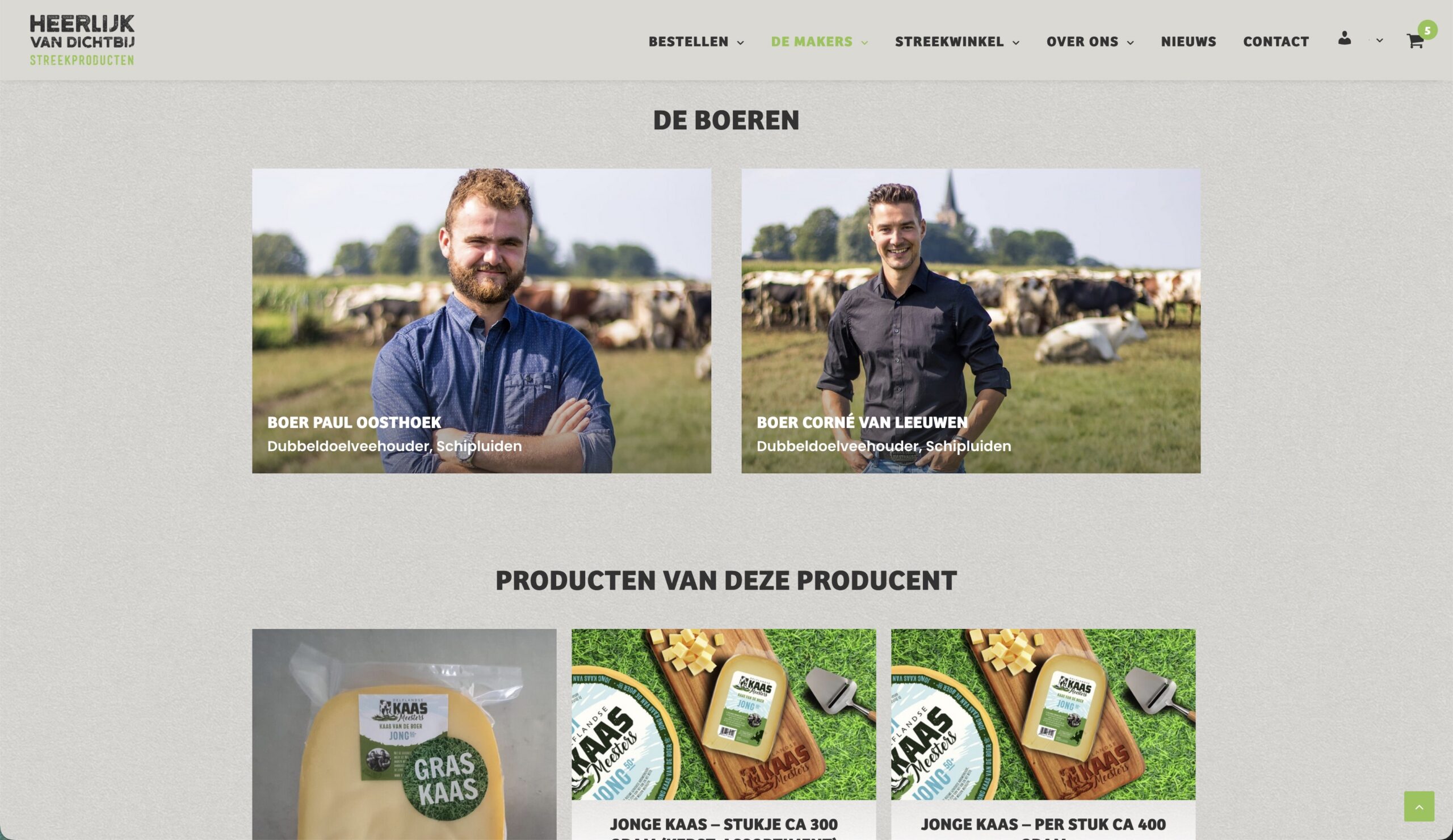Open the Graskaas product image

point(404,734)
